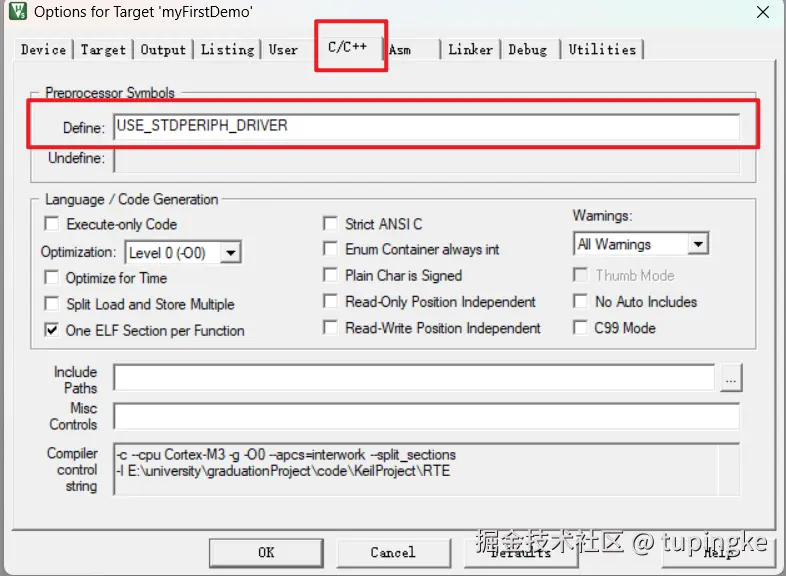Open the Listing tab
This screenshot has height=576, width=786.
(228, 50)
